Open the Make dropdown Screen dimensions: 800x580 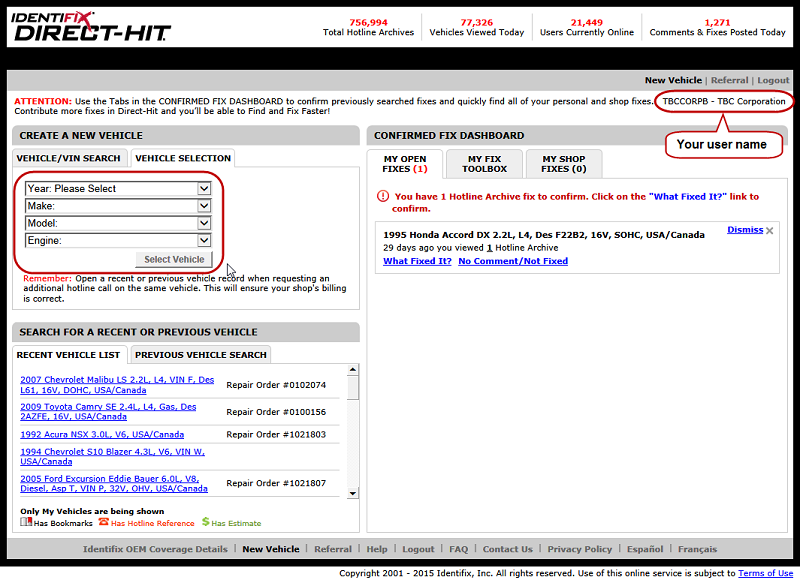point(118,206)
